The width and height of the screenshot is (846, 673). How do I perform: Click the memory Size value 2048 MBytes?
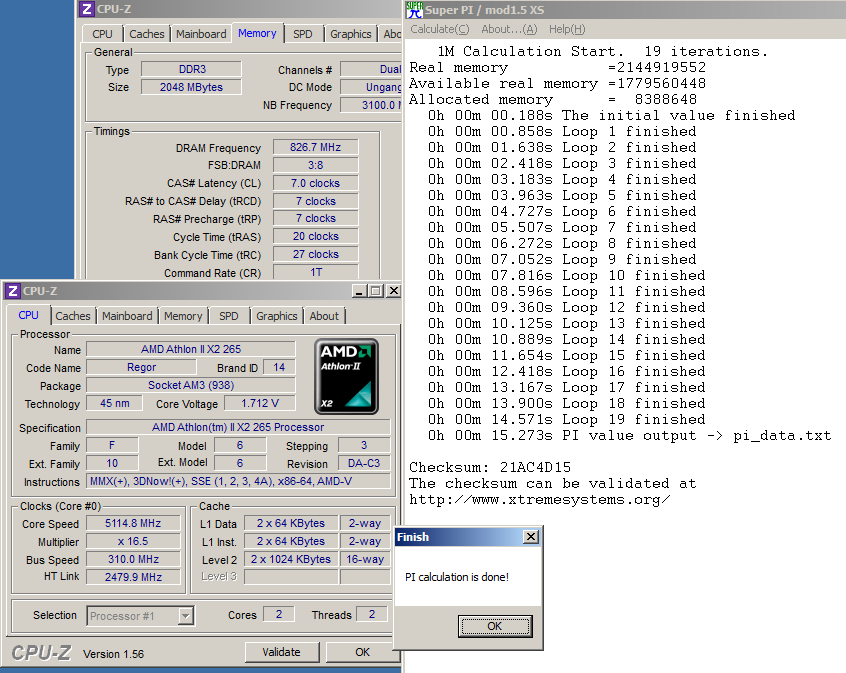(x=192, y=87)
